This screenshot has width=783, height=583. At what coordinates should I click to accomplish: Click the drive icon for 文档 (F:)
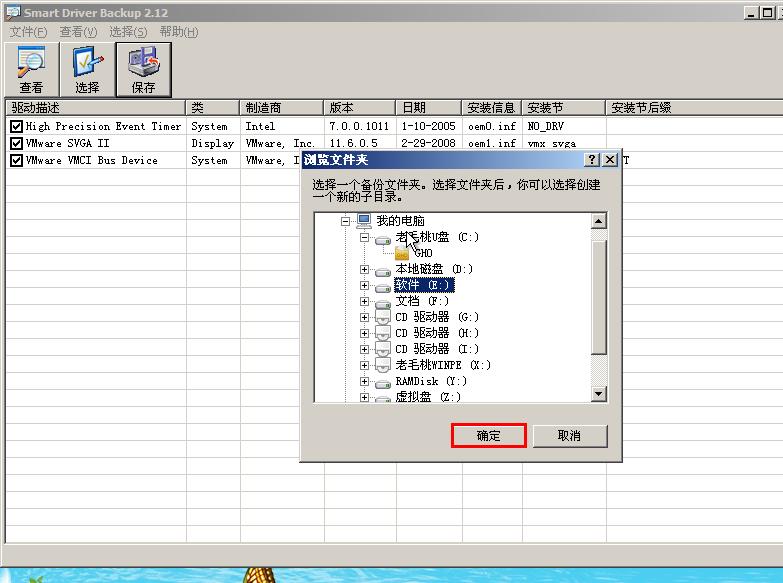[383, 304]
